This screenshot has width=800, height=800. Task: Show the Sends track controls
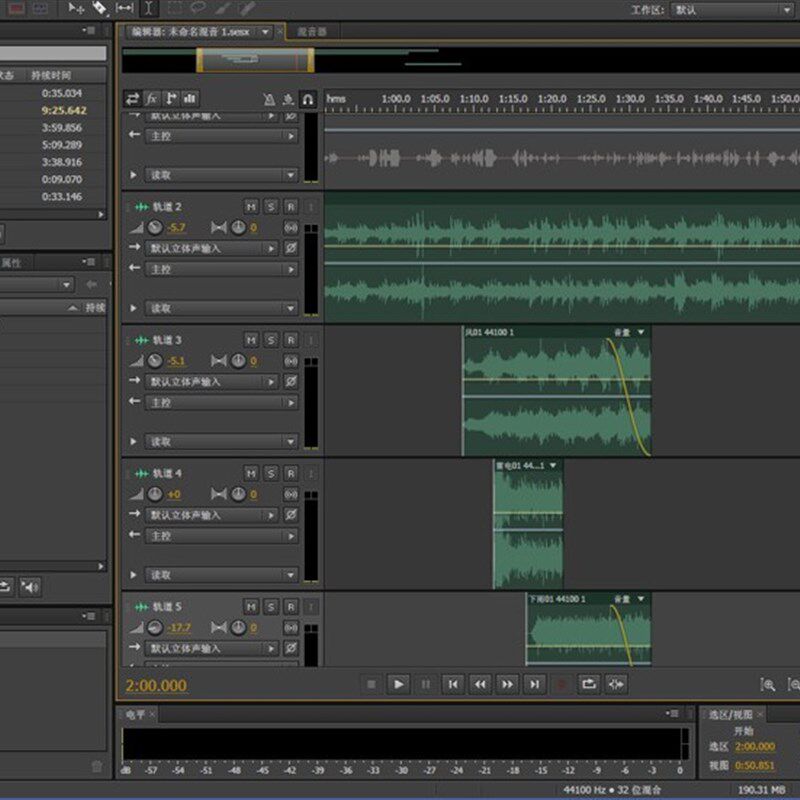[x=171, y=98]
